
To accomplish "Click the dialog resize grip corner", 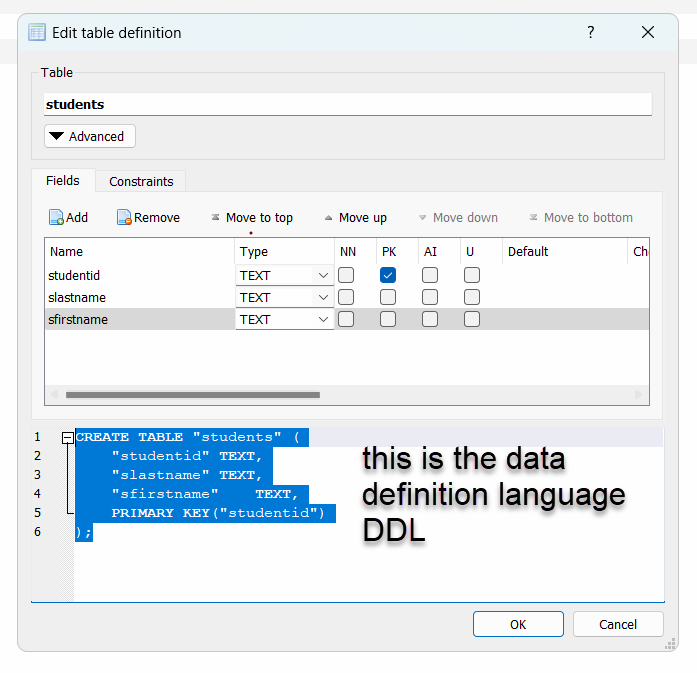I will (x=671, y=644).
